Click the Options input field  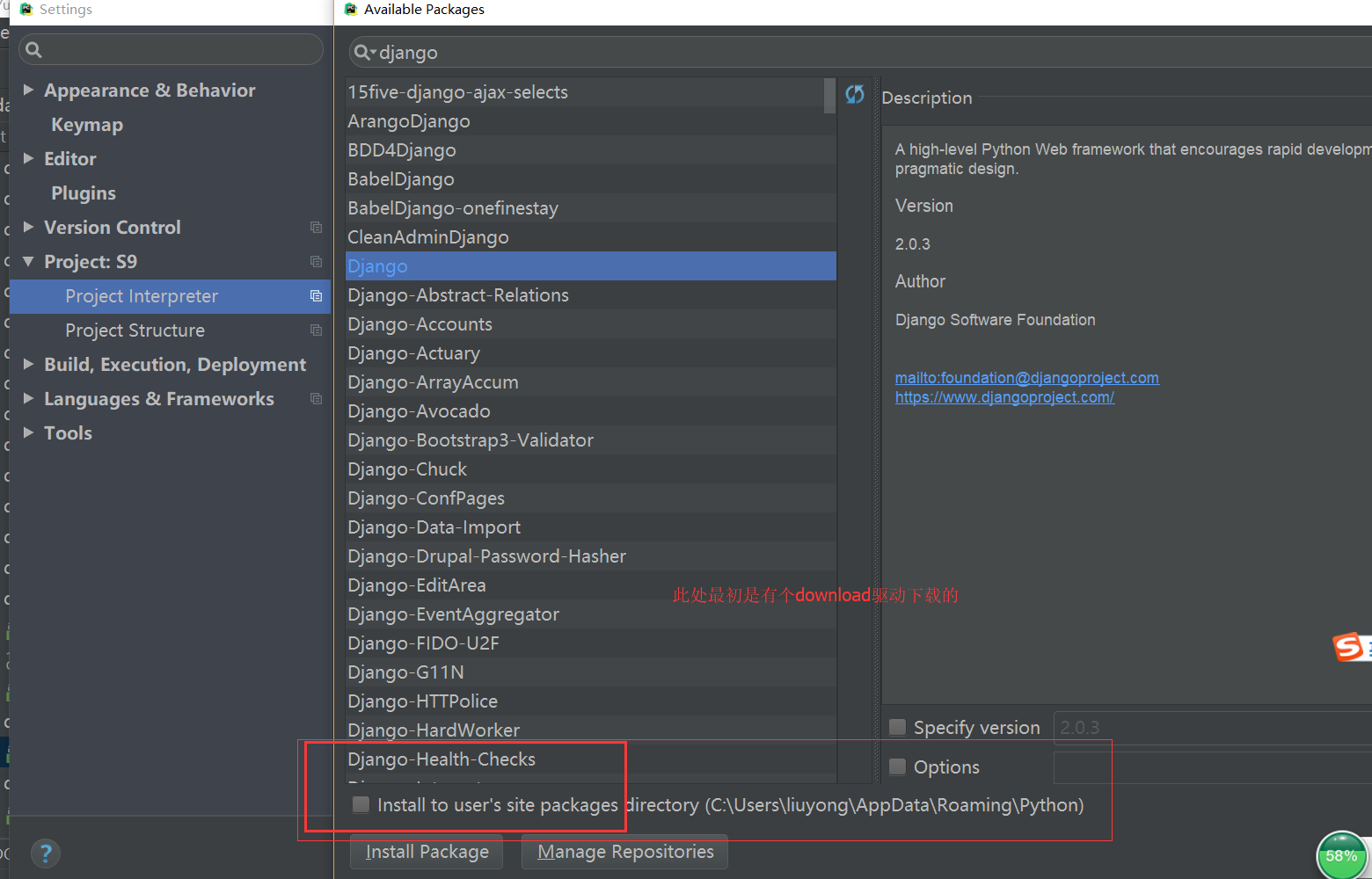(x=1213, y=767)
